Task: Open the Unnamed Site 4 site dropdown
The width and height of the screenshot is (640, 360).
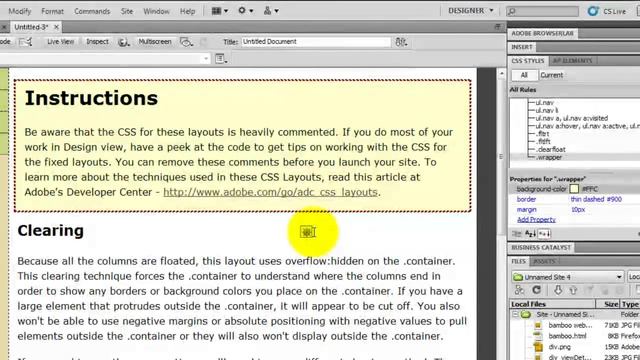Action: (x=568, y=277)
